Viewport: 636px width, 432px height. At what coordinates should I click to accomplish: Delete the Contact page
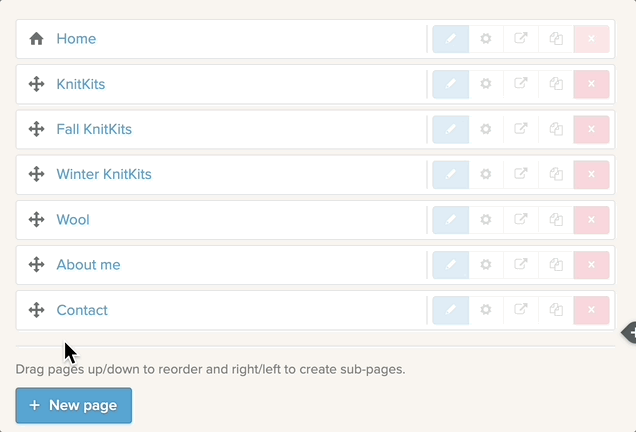point(591,310)
